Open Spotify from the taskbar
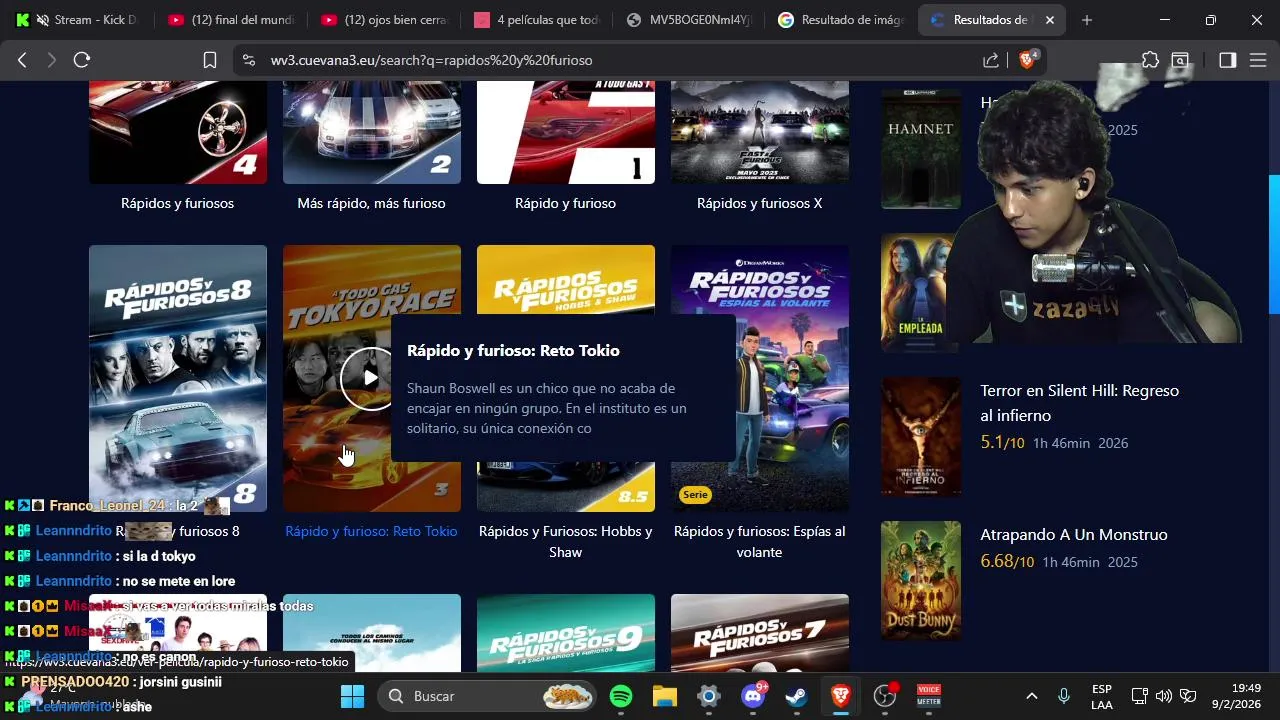This screenshot has width=1280, height=720. click(x=621, y=696)
